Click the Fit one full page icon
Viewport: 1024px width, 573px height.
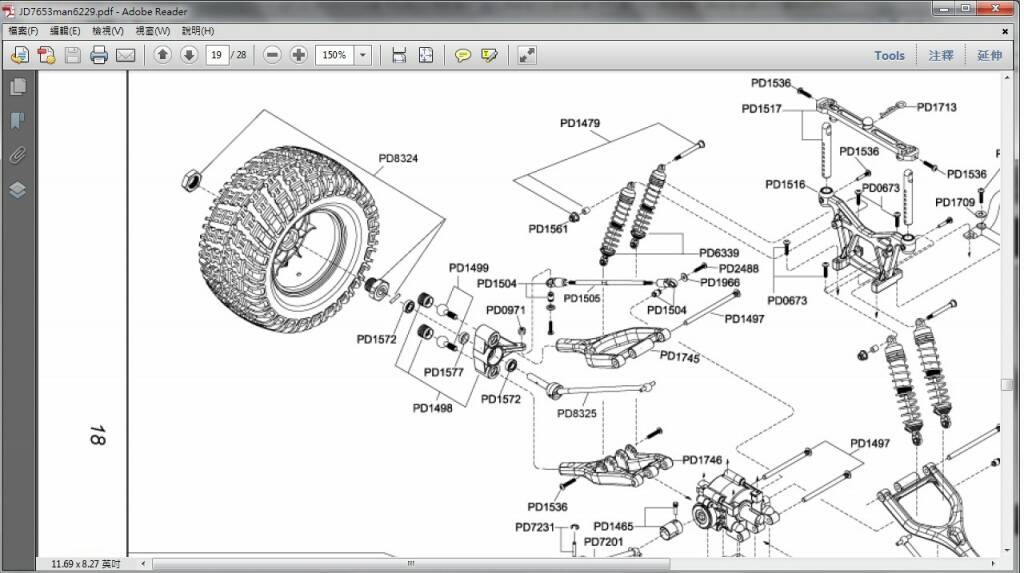click(x=426, y=56)
